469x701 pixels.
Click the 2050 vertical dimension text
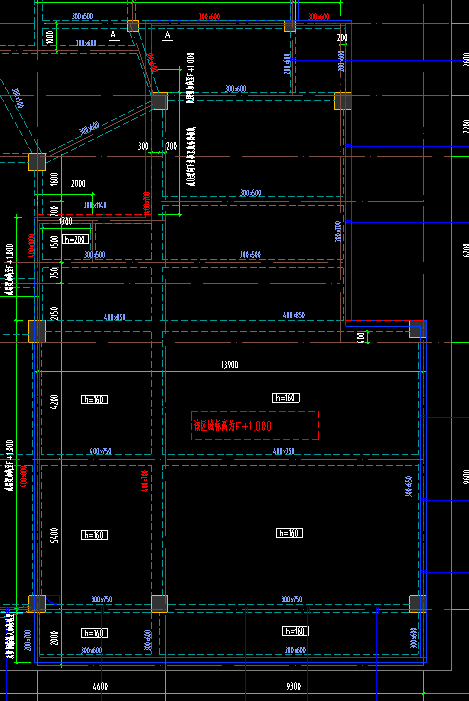point(55,313)
